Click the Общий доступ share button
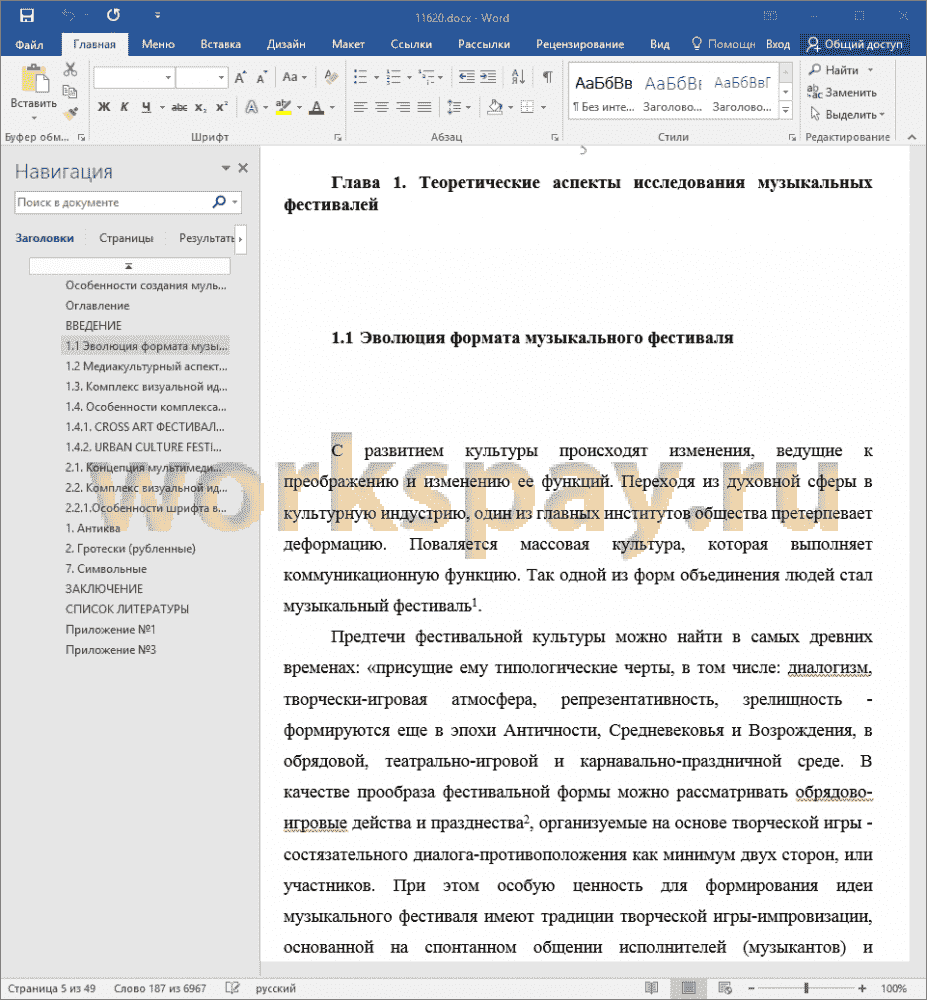Screen dimensions: 927x1000 coord(855,44)
